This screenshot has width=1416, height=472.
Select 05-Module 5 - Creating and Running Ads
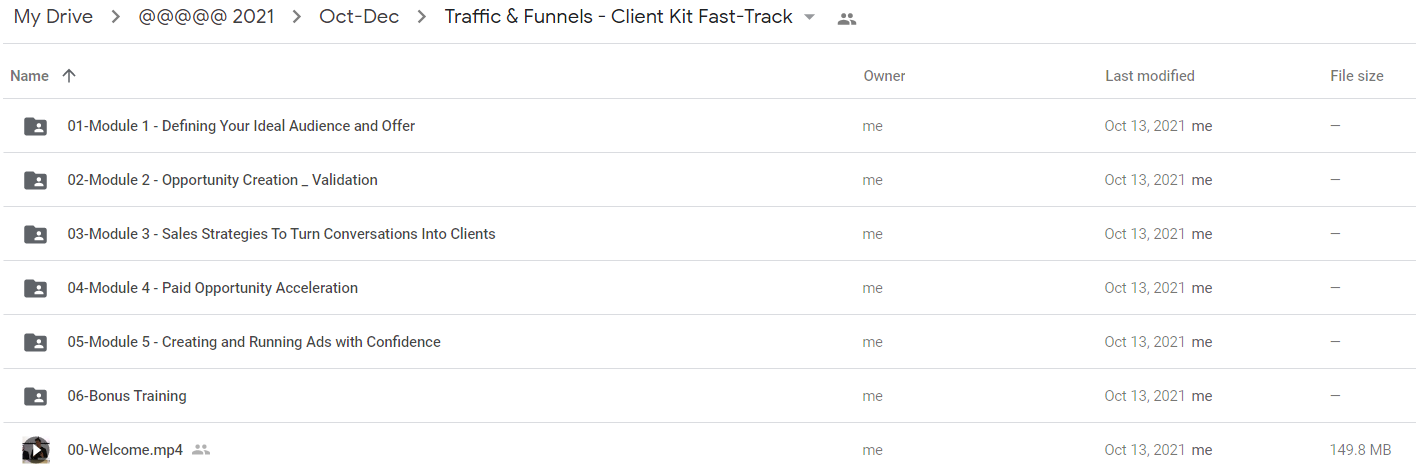[254, 342]
